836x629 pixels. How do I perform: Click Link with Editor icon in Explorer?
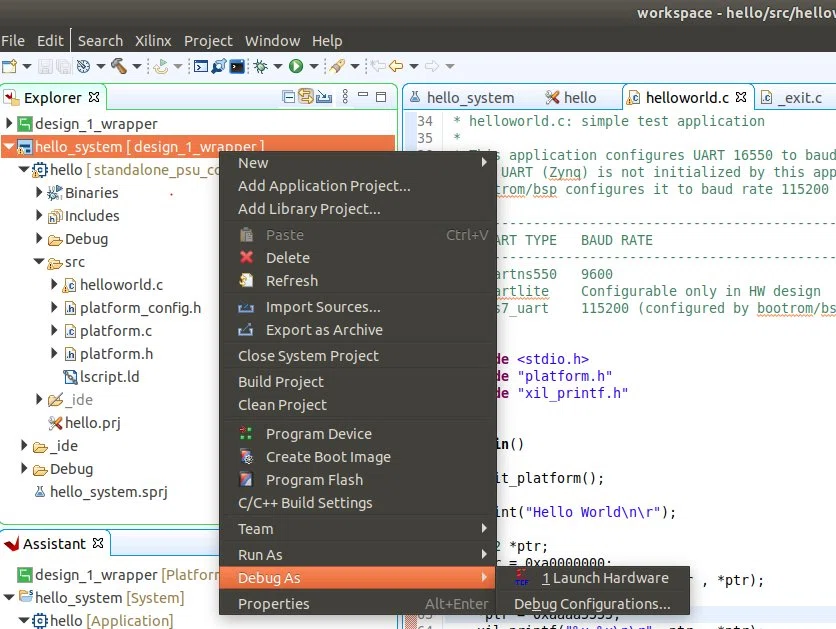pyautogui.click(x=306, y=96)
